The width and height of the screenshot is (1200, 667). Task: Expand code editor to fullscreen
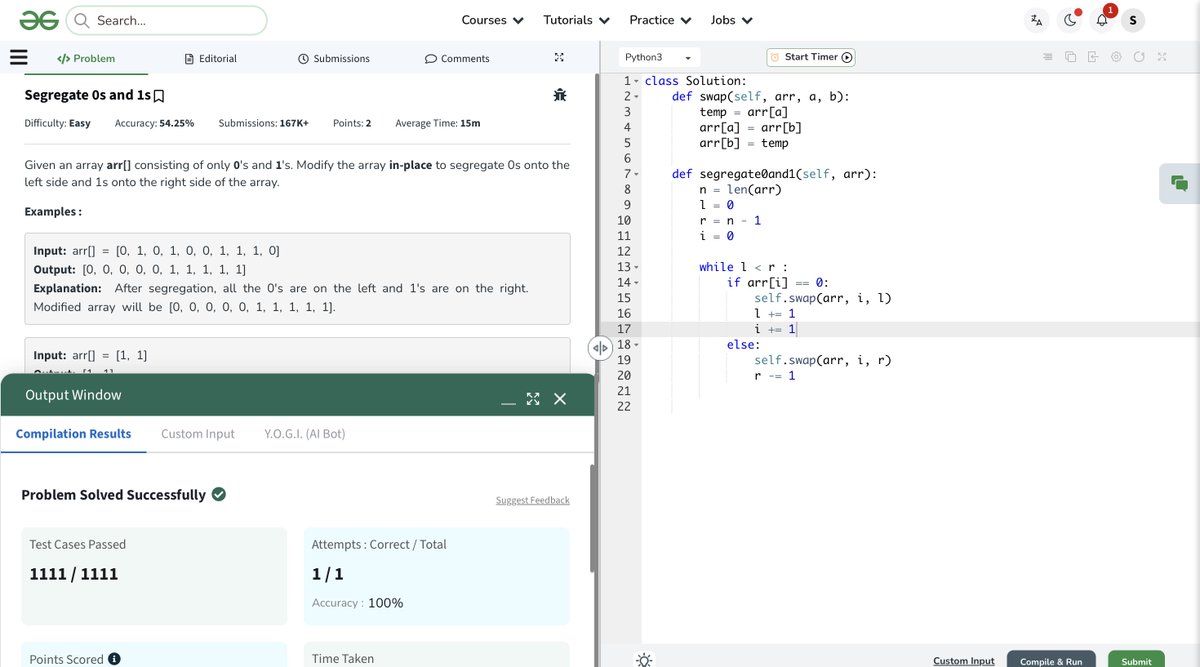(1162, 57)
